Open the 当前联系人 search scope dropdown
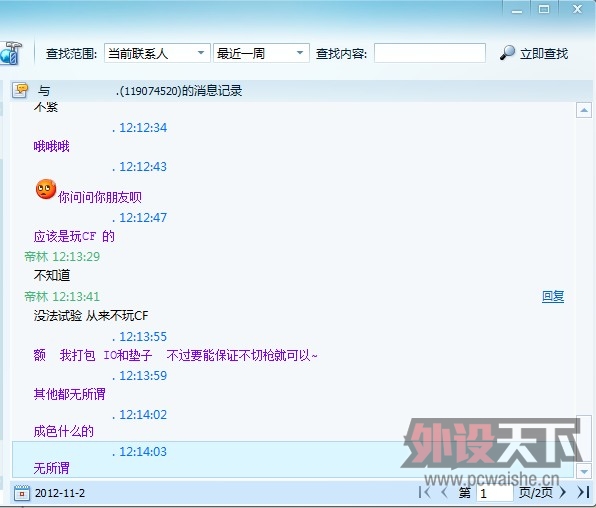The height and width of the screenshot is (508, 596). click(157, 53)
